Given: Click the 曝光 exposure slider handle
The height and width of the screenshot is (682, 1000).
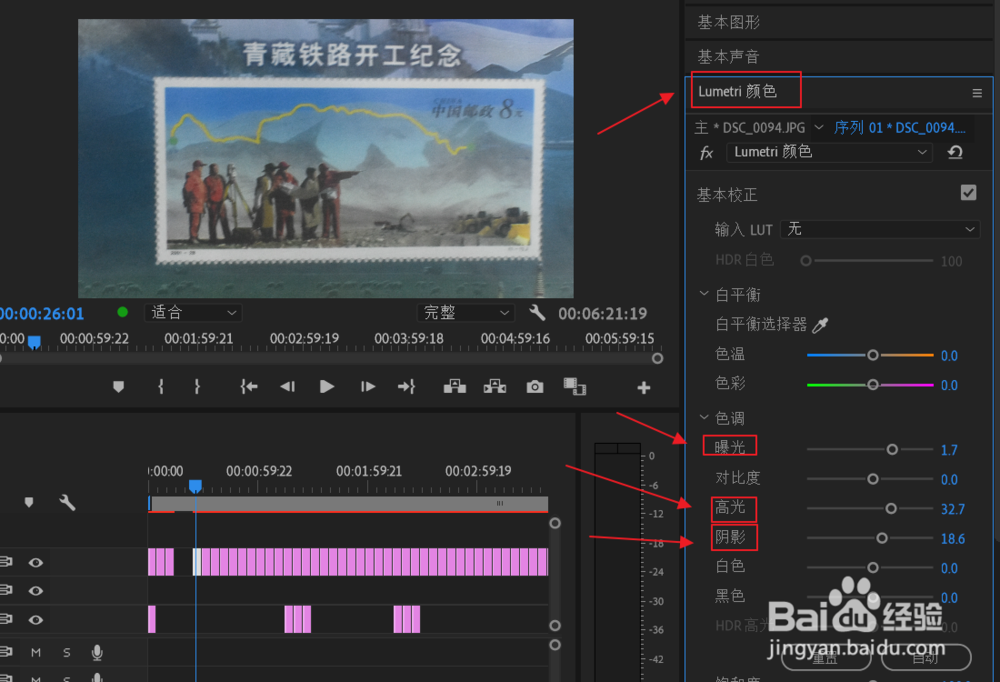Looking at the screenshot, I should 892,450.
